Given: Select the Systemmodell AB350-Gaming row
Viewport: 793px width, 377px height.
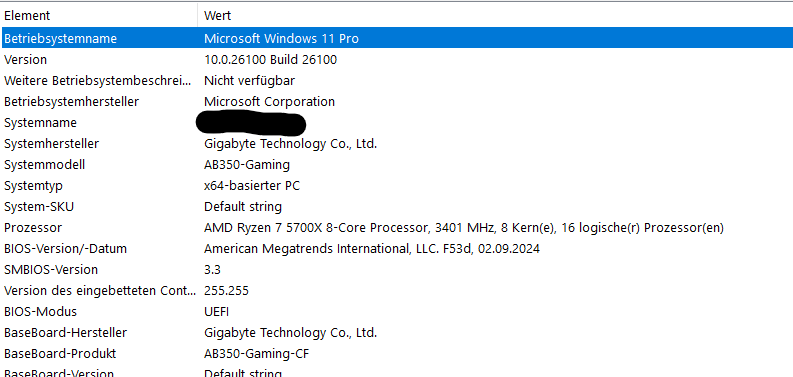Looking at the screenshot, I should click(x=396, y=164).
